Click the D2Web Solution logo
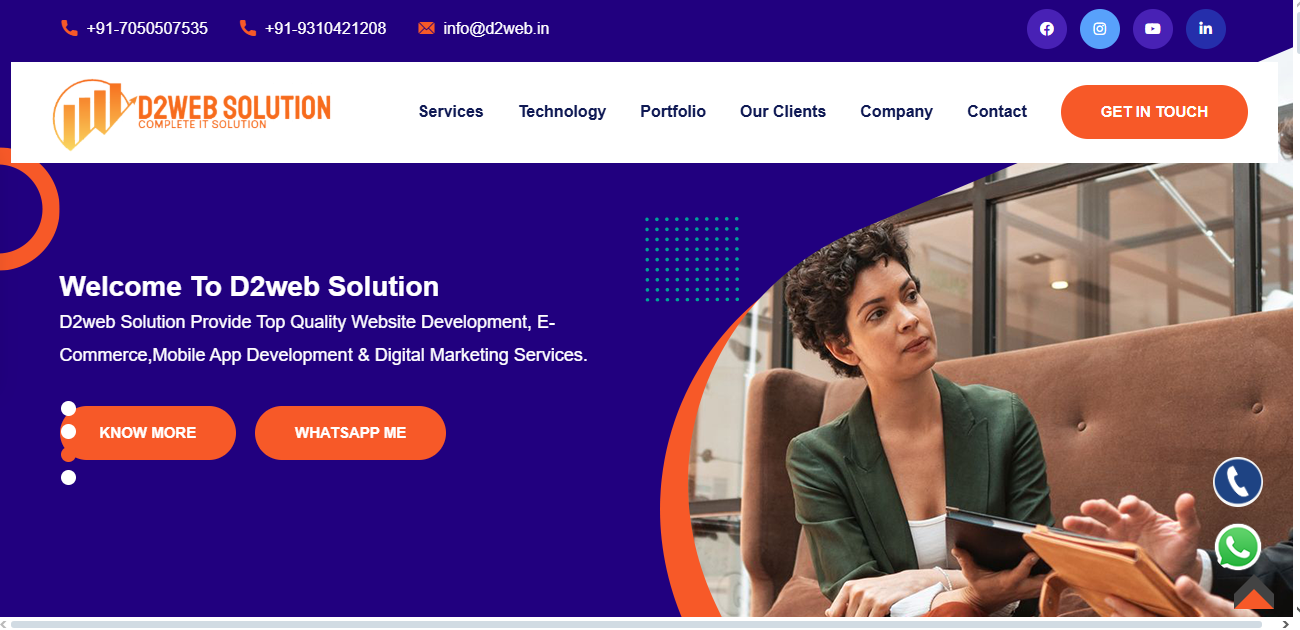Viewport: 1300px width, 630px height. (192, 112)
